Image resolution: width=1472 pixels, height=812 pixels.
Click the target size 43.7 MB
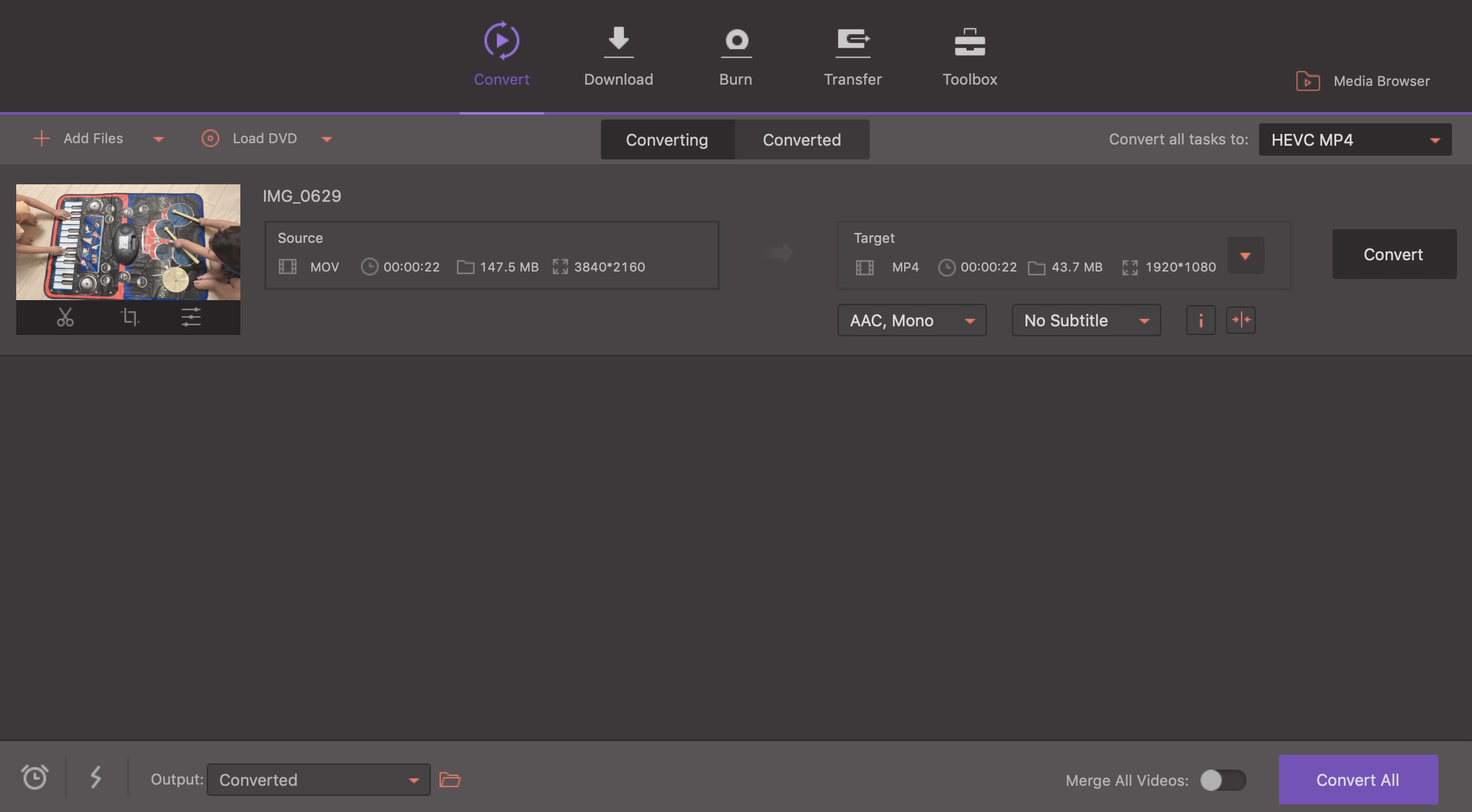point(1077,267)
